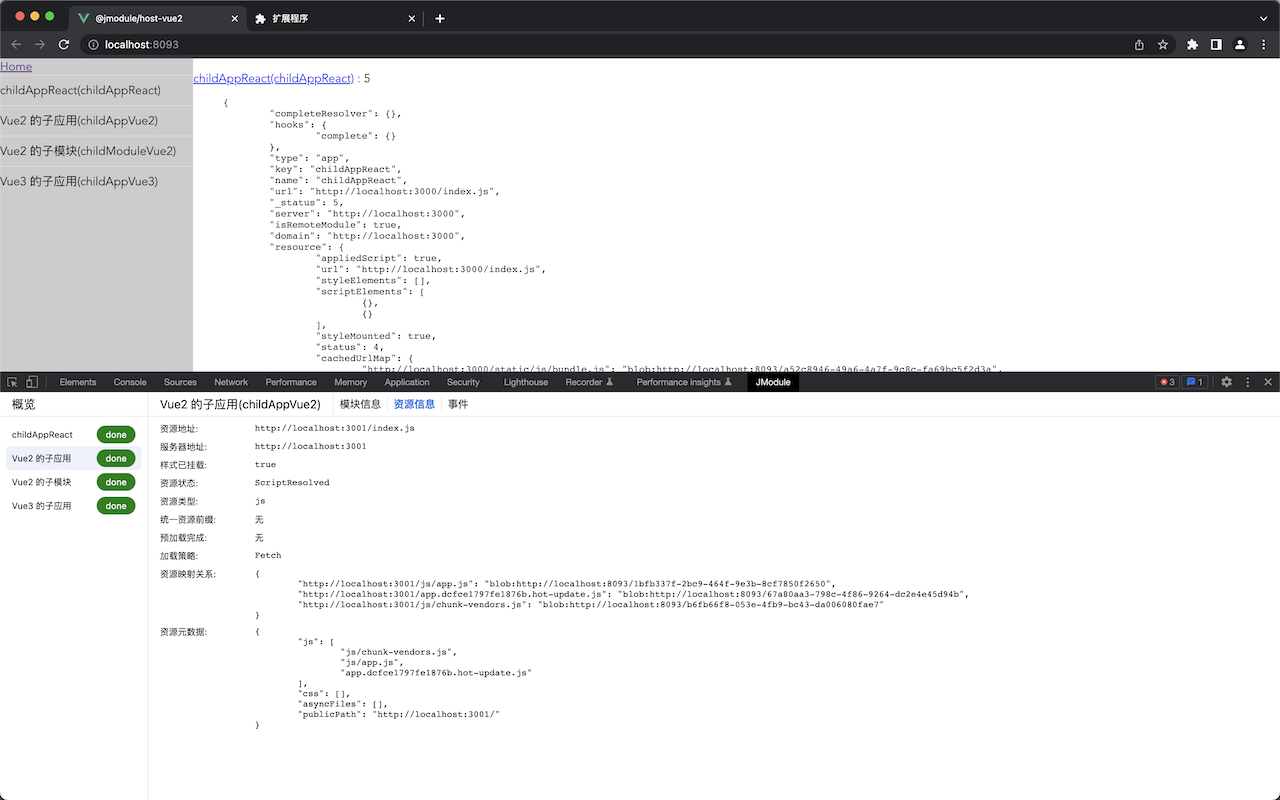
Task: Close the DevTools panel
Action: pos(1268,382)
